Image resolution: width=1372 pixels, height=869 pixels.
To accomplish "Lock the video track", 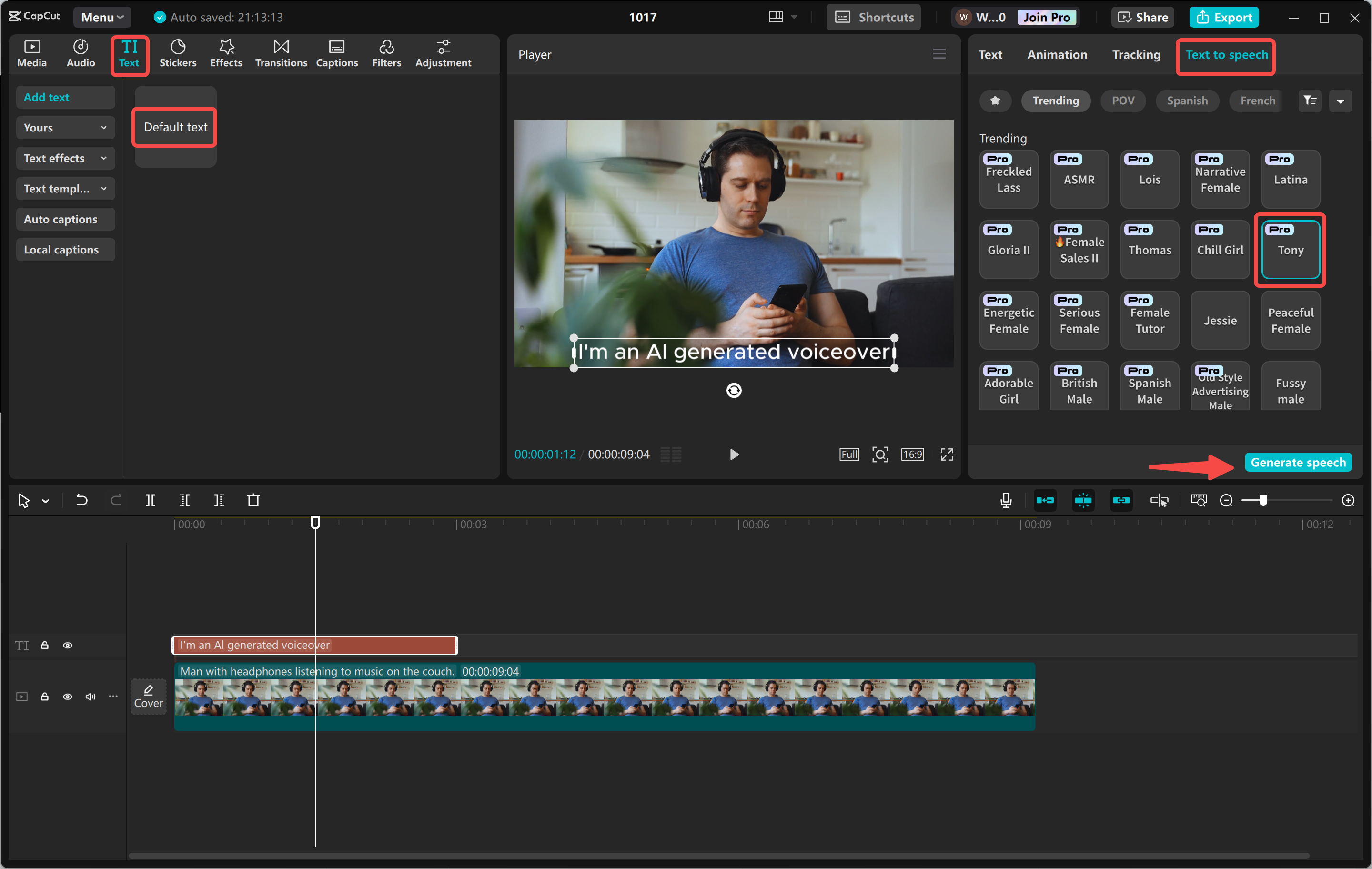I will click(x=44, y=697).
